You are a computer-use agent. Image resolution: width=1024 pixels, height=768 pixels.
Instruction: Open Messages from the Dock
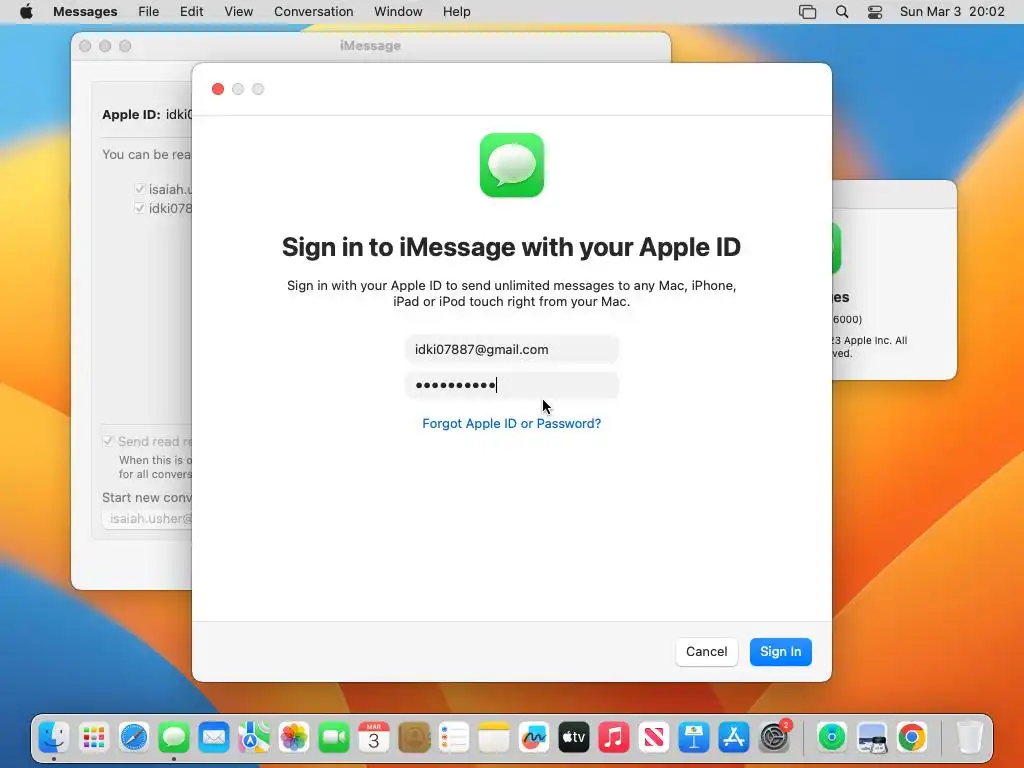point(174,738)
